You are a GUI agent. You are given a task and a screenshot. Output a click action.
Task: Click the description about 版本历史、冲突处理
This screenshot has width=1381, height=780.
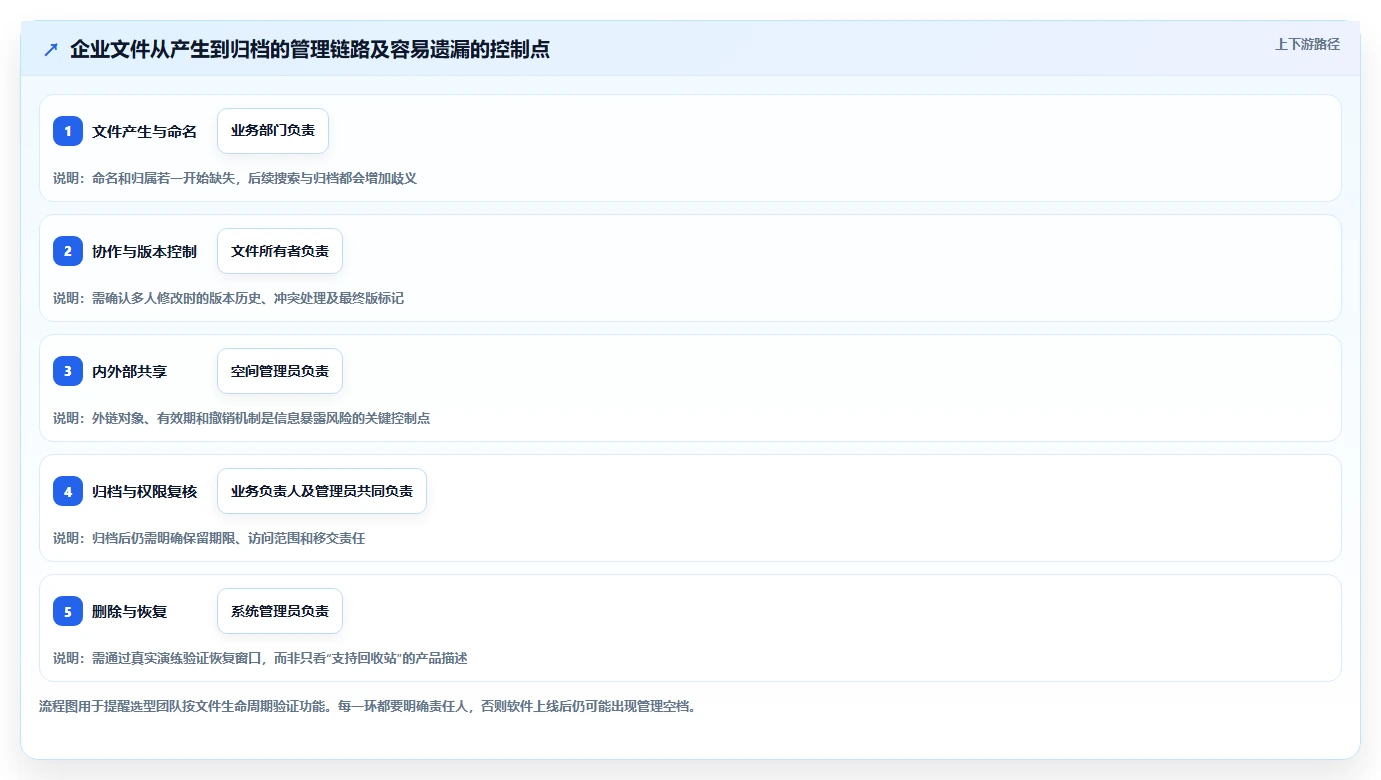(x=228, y=298)
